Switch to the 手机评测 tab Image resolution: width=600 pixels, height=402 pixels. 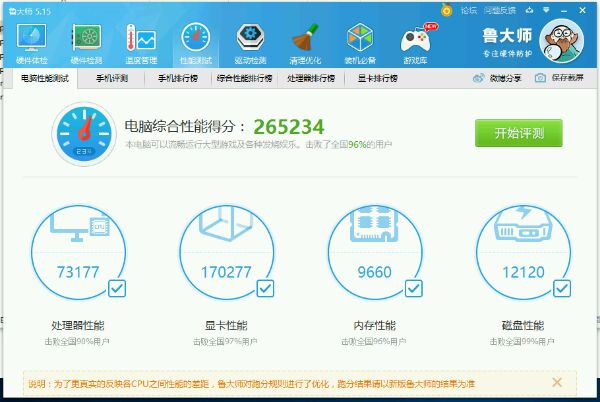pos(112,78)
